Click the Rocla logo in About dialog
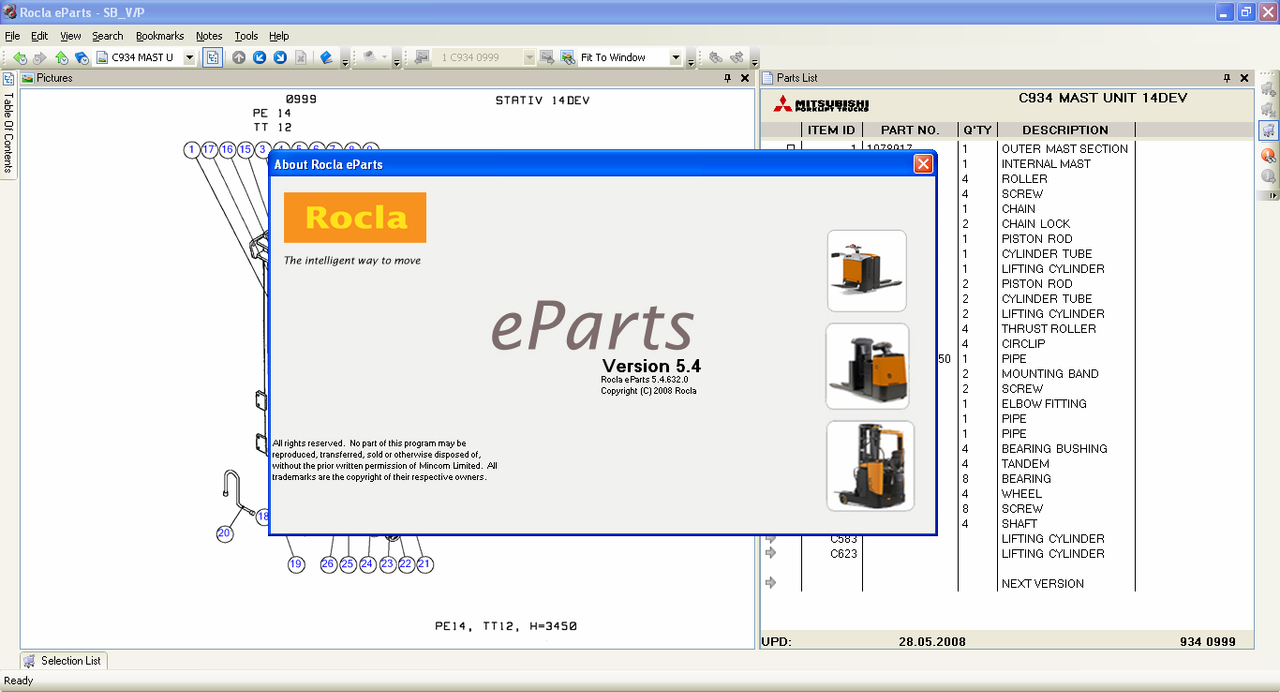 pyautogui.click(x=355, y=217)
